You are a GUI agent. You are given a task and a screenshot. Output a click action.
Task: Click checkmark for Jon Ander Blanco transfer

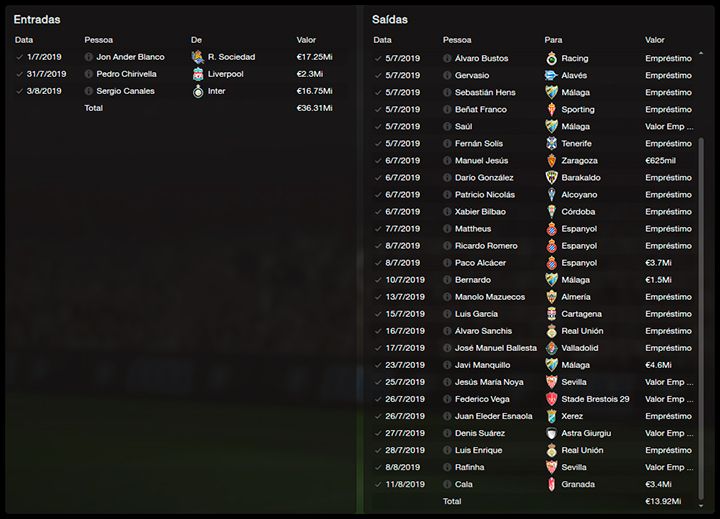click(x=20, y=57)
